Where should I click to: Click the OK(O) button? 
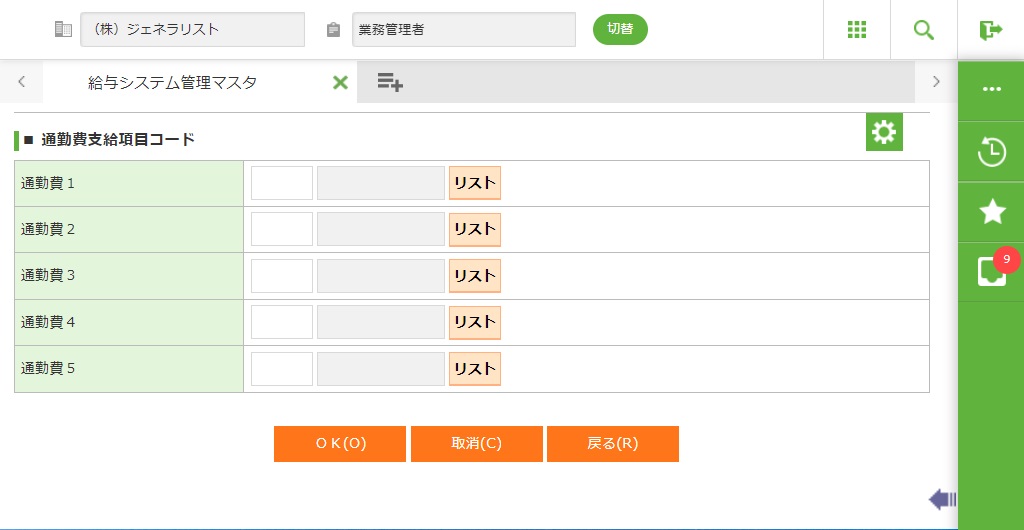point(340,444)
